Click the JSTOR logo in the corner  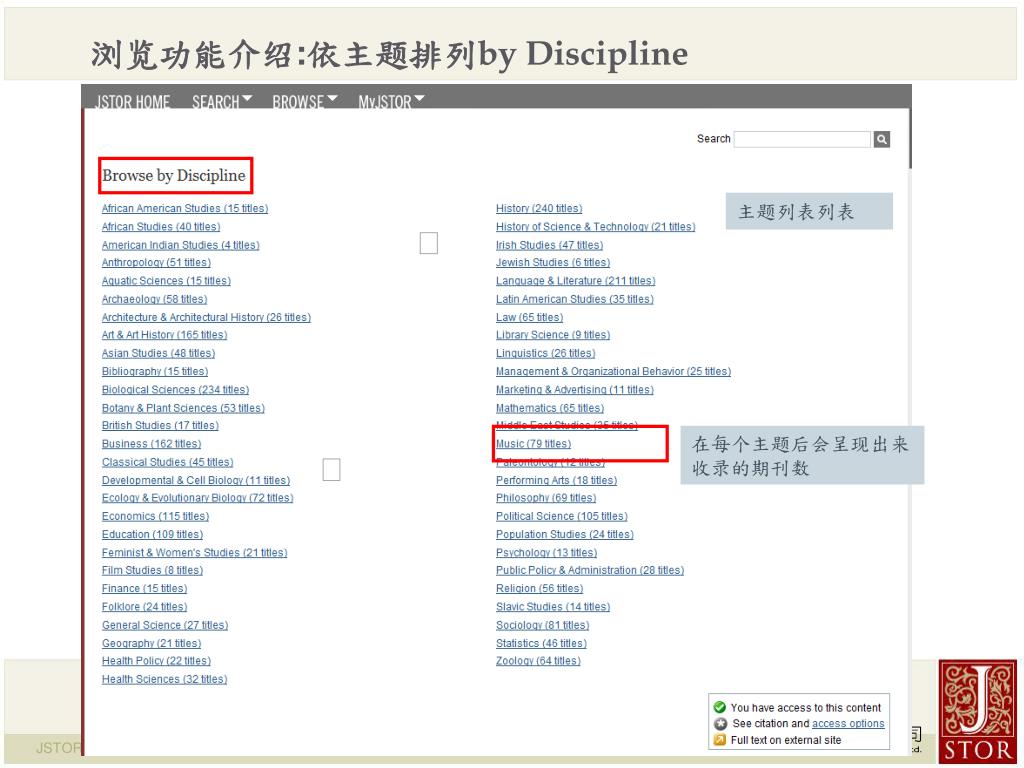point(978,711)
